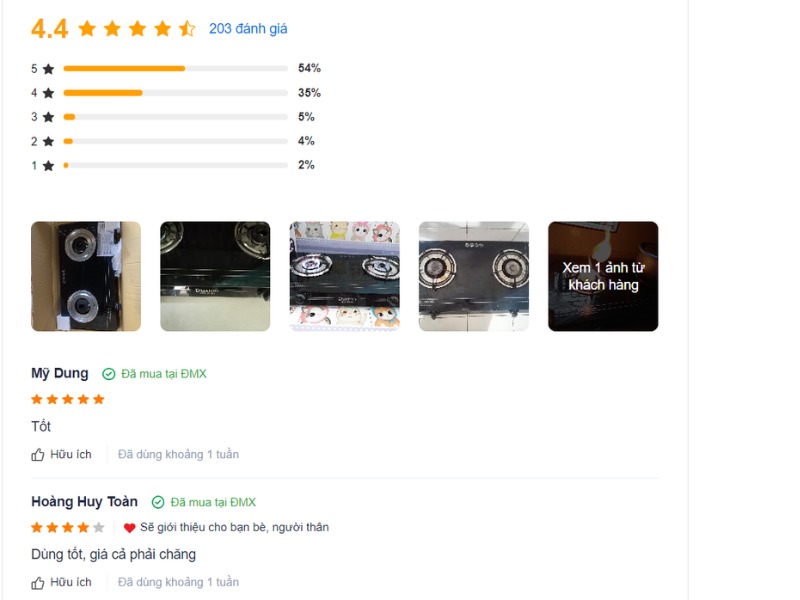The image size is (800, 600).
Task: Click the thumbs-up icon under Hoàng Huy Toàn's review
Action: 38,583
